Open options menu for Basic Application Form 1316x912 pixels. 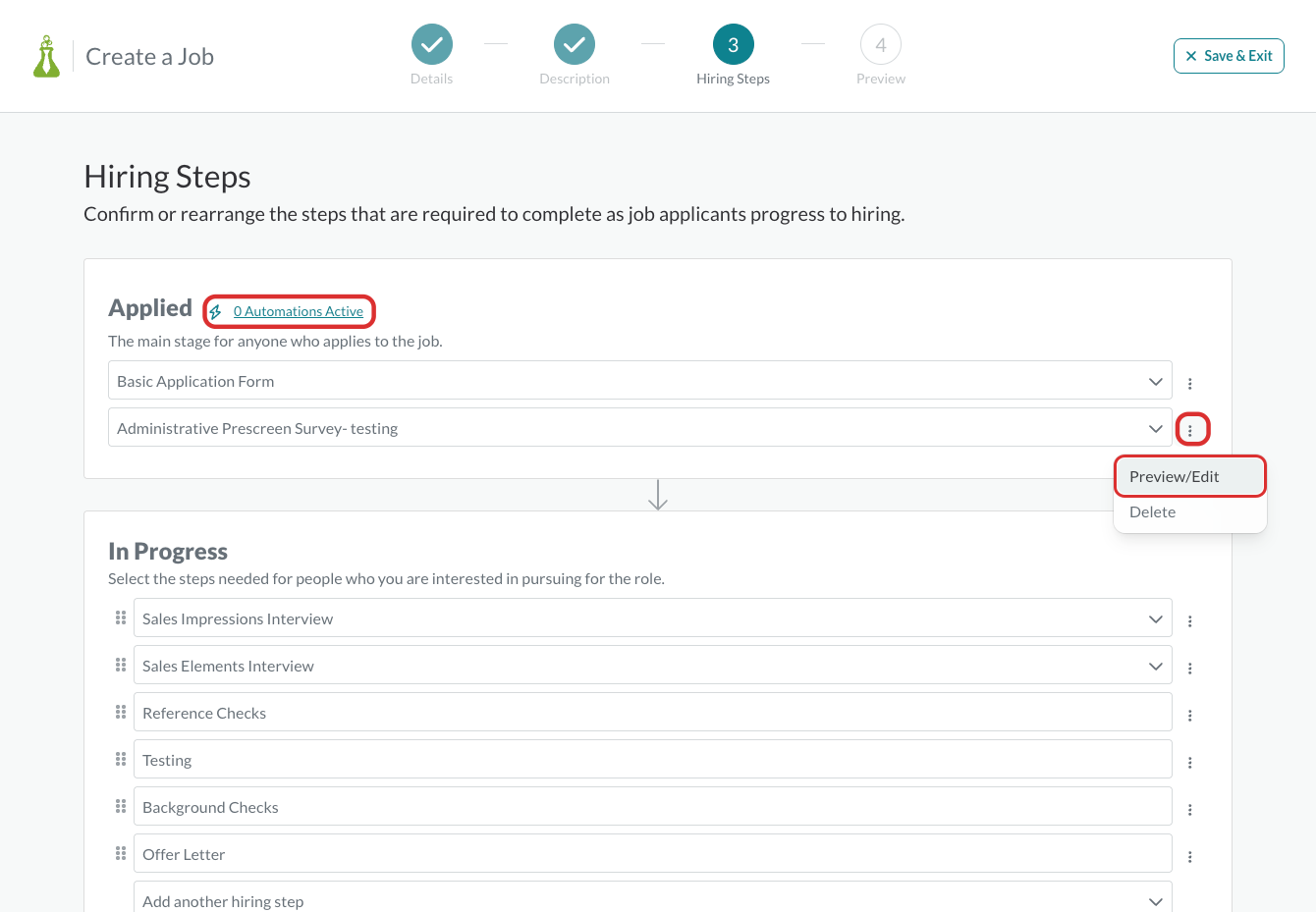(1190, 384)
